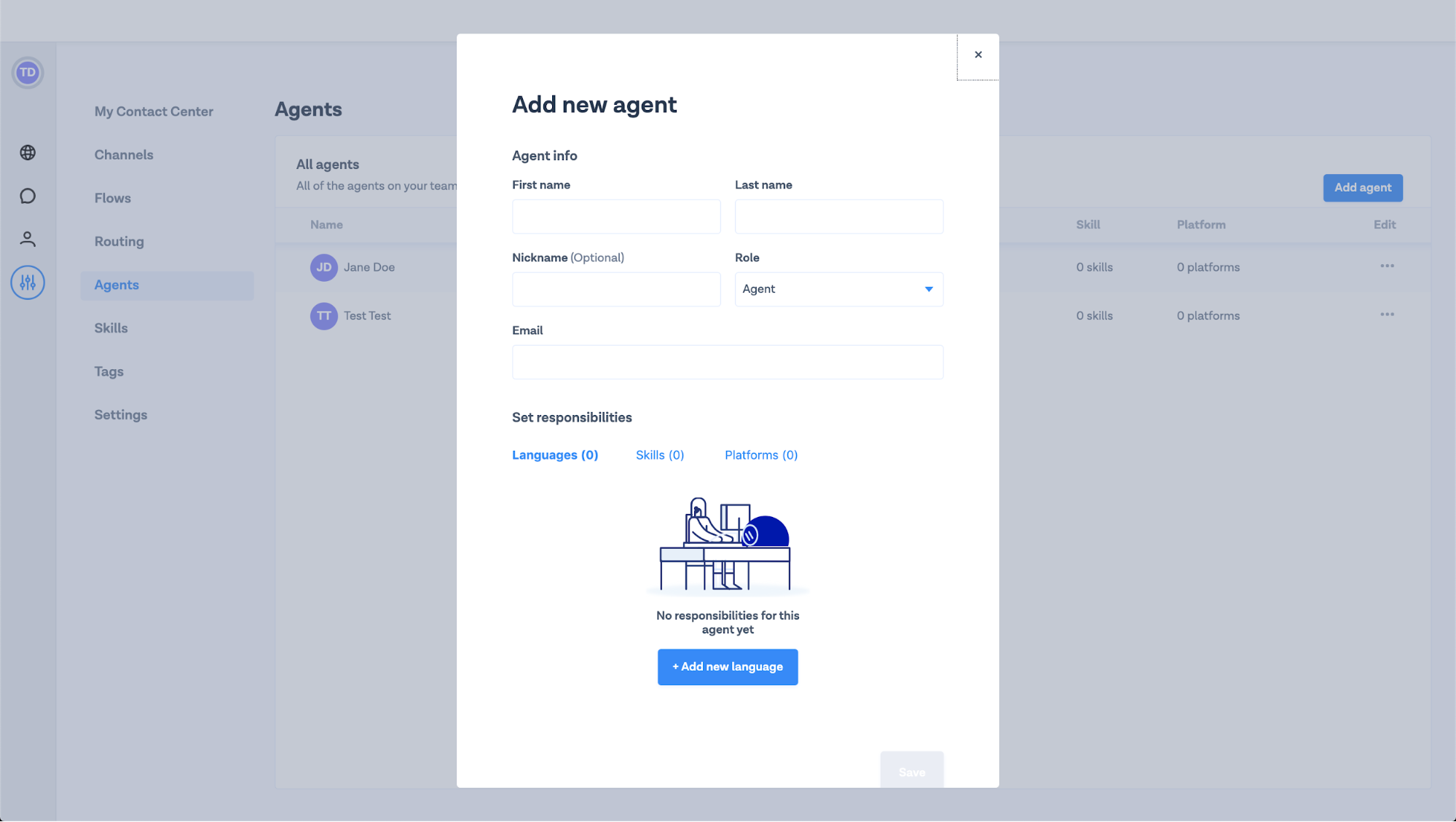The height and width of the screenshot is (822, 1456).
Task: Open Routing in the side menu
Action: (x=119, y=242)
